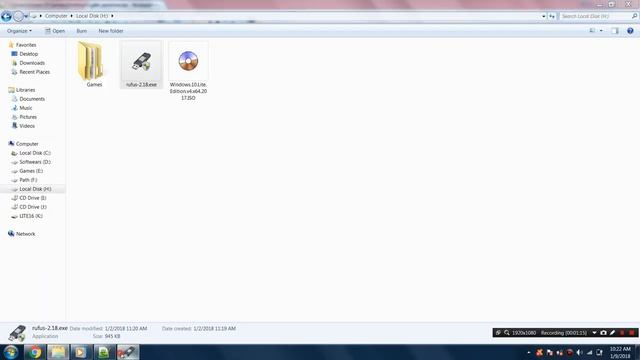The height and width of the screenshot is (360, 640).
Task: Show hidden tray icons arrow
Action: click(x=529, y=352)
